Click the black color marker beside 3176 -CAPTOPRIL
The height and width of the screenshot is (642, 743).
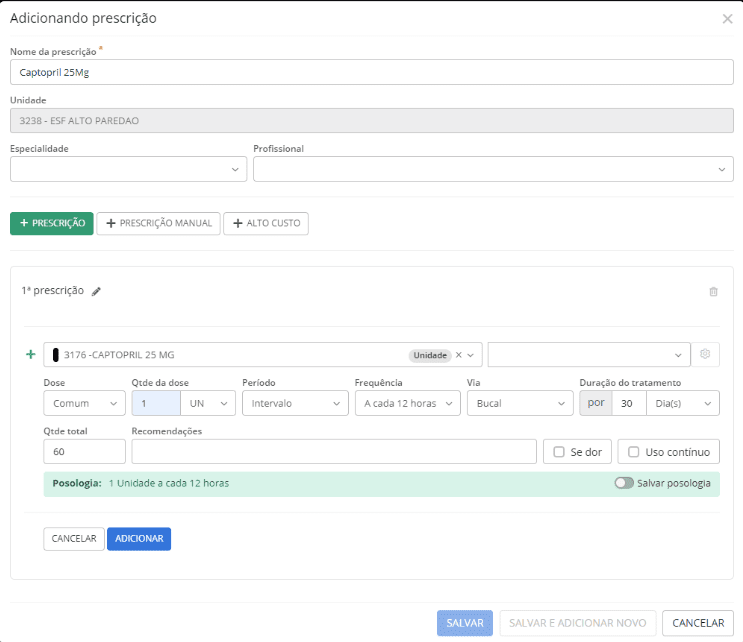point(56,355)
